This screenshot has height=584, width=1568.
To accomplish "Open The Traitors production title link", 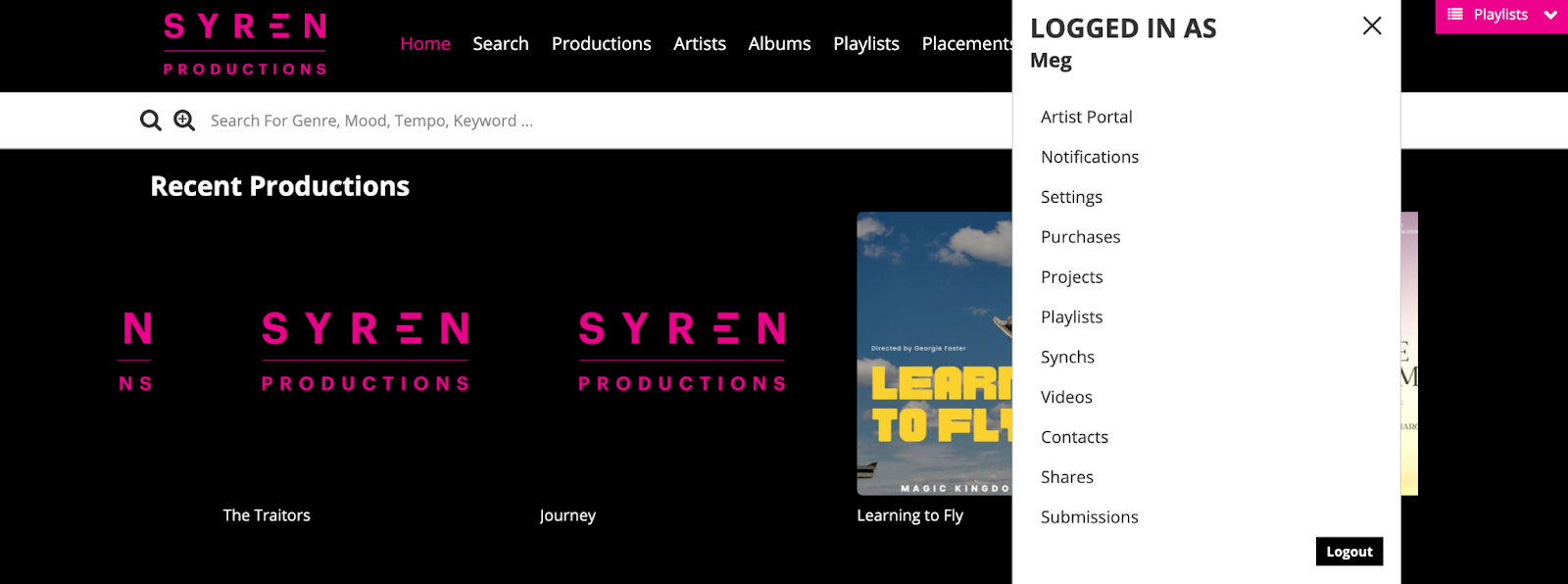I will pos(267,515).
